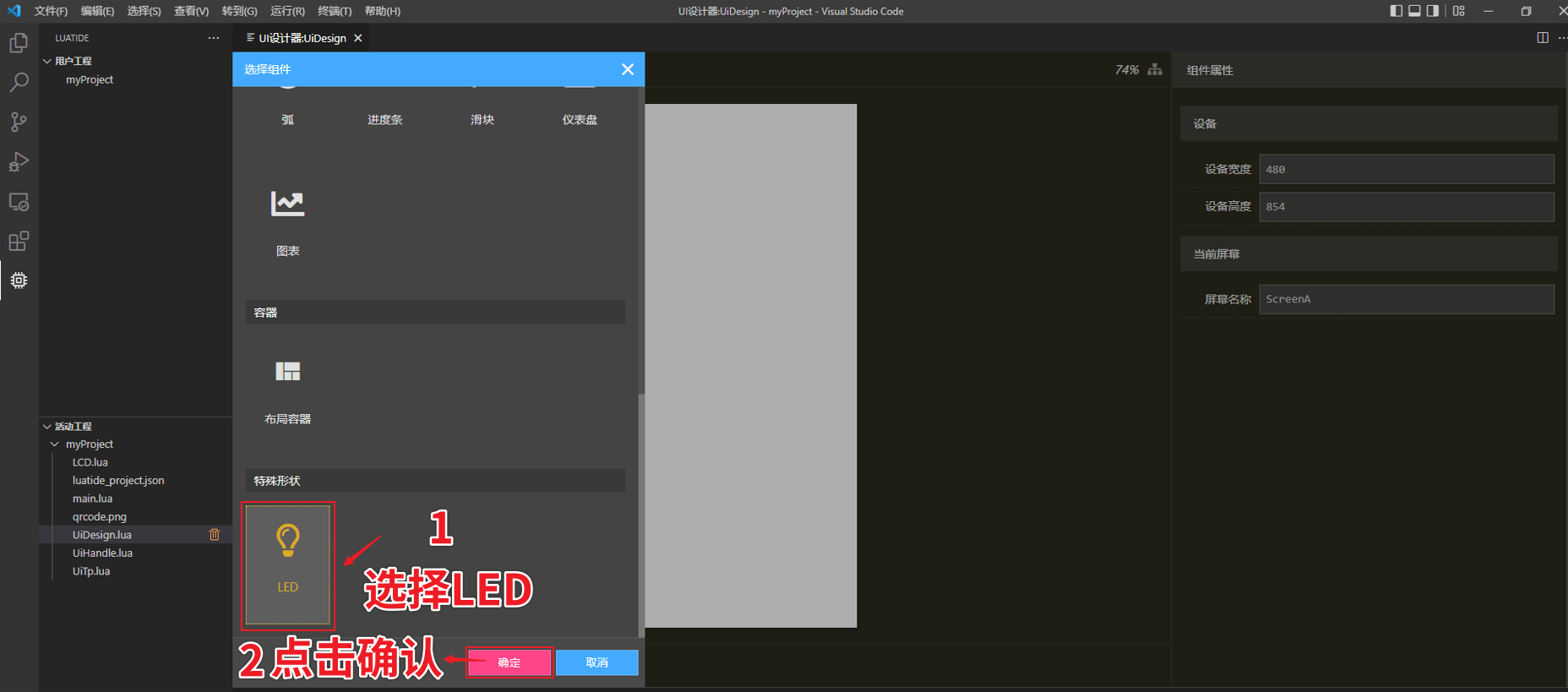This screenshot has width=1568, height=692.
Task: Open the Source Control view
Action: tap(19, 122)
